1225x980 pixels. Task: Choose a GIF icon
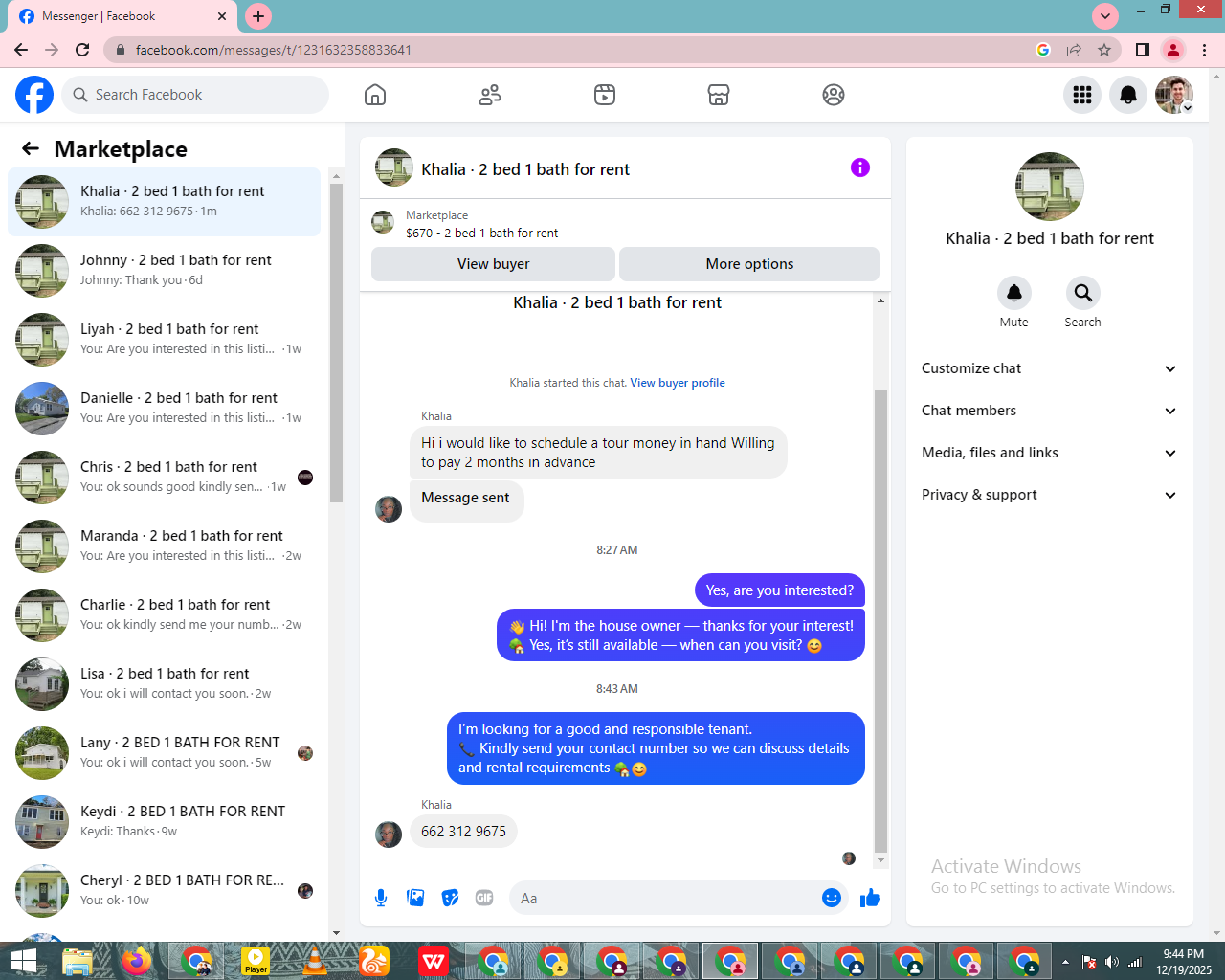(484, 898)
